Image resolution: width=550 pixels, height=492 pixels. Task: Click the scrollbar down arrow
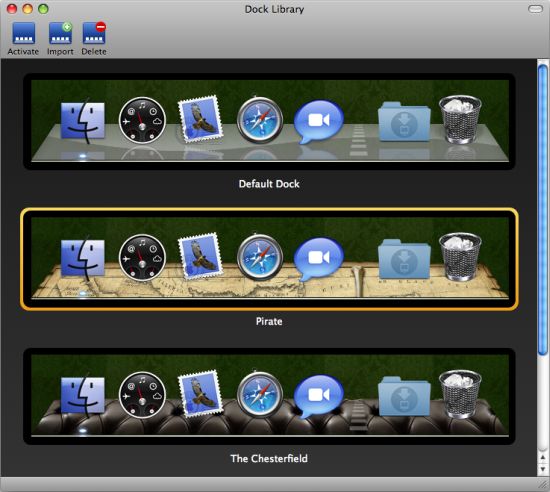(x=543, y=469)
